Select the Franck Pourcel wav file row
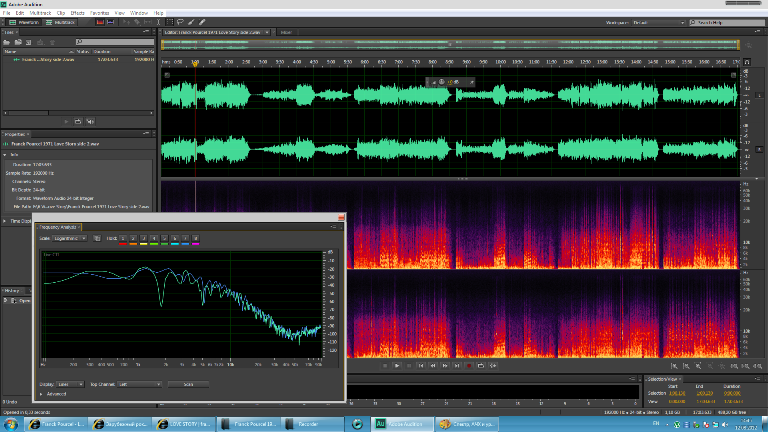The image size is (768, 432). click(78, 59)
